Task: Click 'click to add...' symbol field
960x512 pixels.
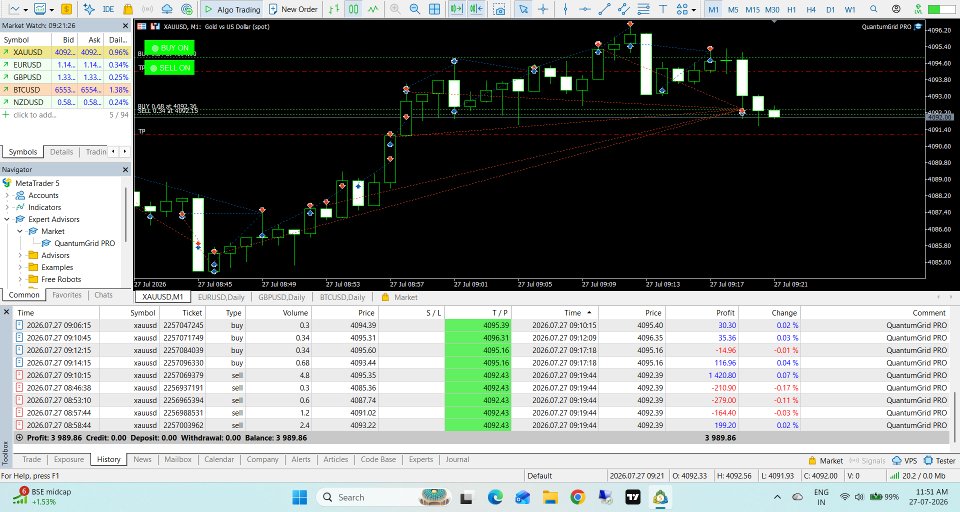Action: 35,115
